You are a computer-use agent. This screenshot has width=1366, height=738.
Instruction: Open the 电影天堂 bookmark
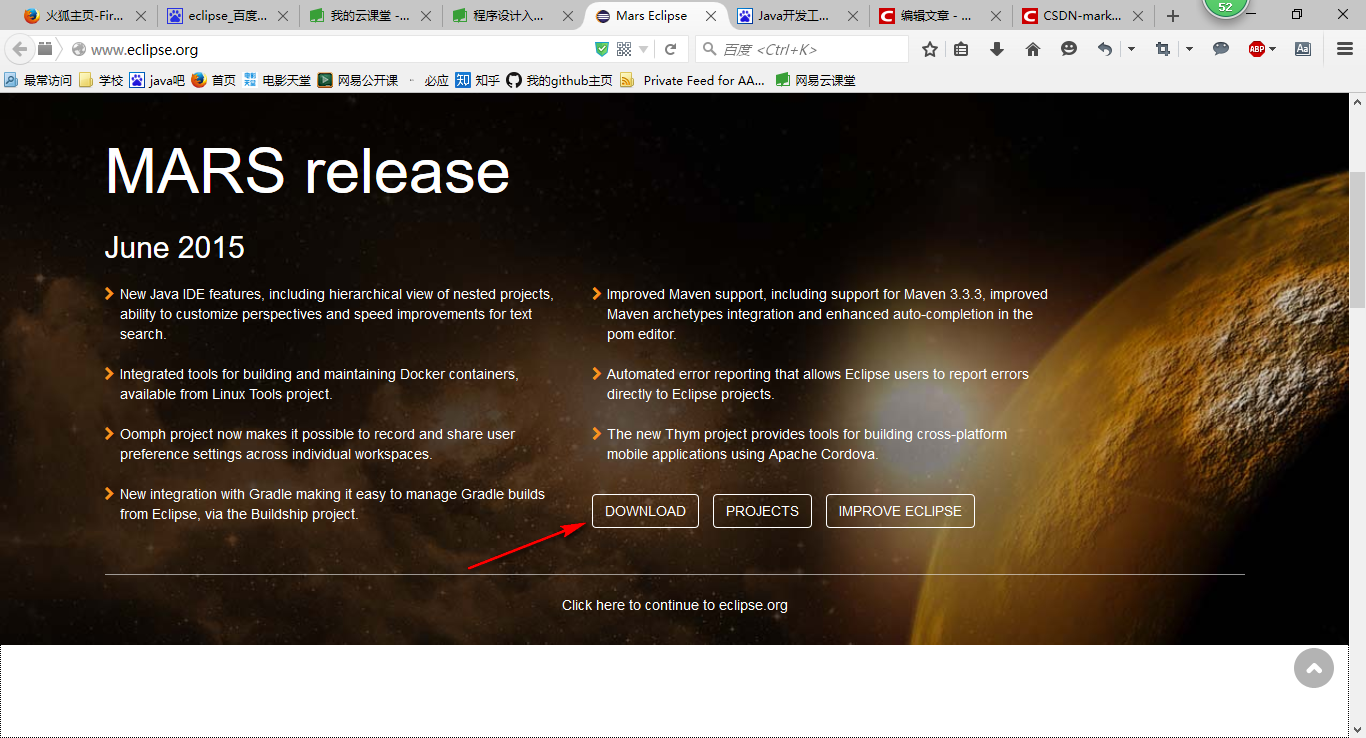pos(277,80)
